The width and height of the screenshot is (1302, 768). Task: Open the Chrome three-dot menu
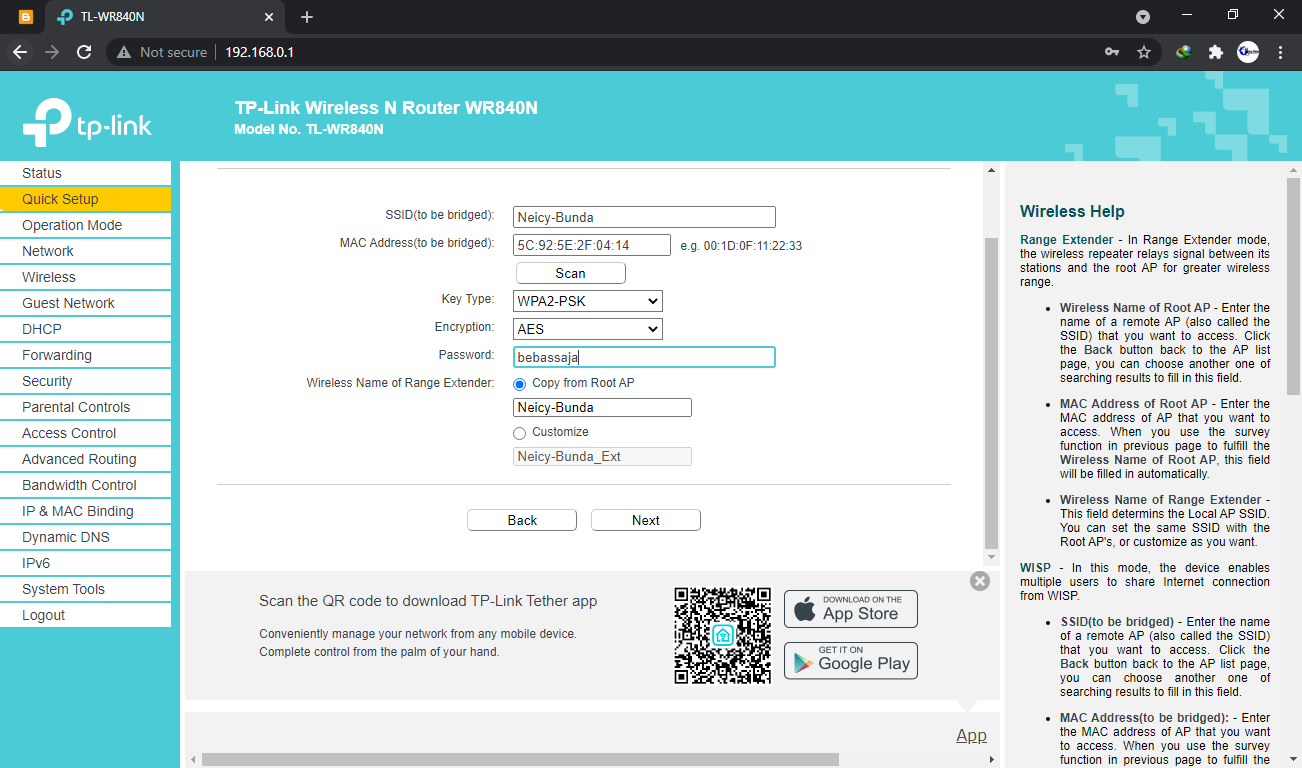1281,52
